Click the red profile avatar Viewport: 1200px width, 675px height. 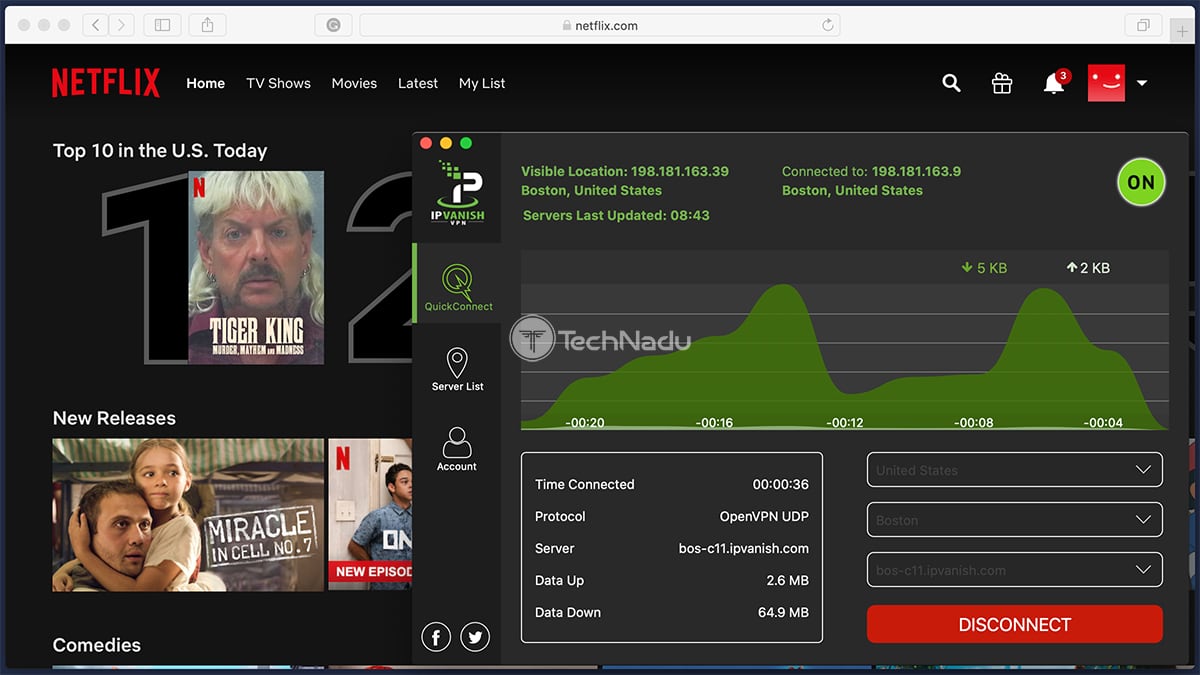click(1106, 83)
